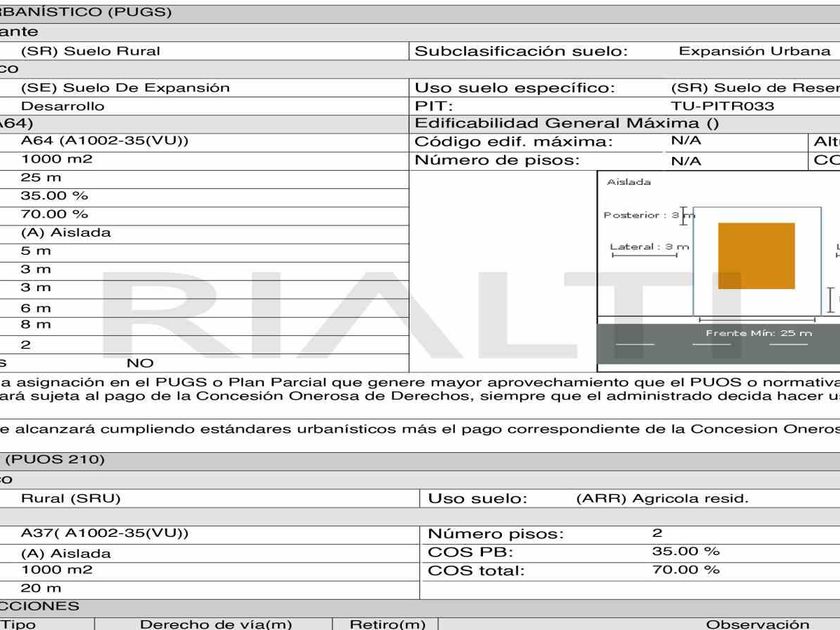Click the 'Aislada' title in the diagram
Image resolution: width=840 pixels, height=630 pixels.
tap(629, 182)
